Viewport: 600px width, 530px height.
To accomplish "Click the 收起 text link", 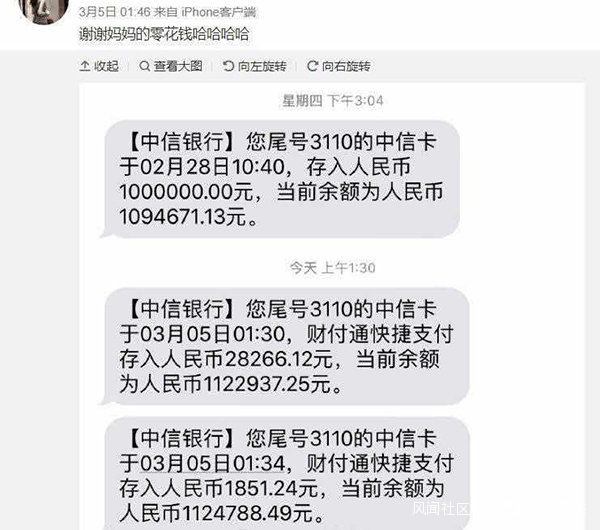I will (106, 66).
